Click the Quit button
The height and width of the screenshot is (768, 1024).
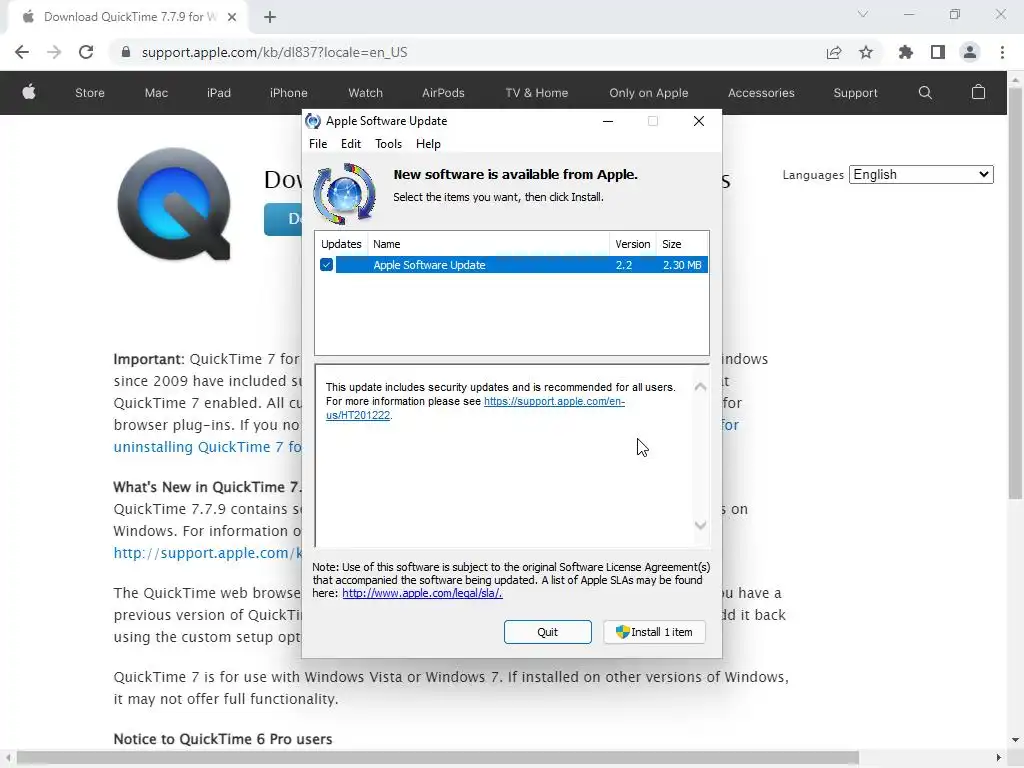tap(547, 632)
